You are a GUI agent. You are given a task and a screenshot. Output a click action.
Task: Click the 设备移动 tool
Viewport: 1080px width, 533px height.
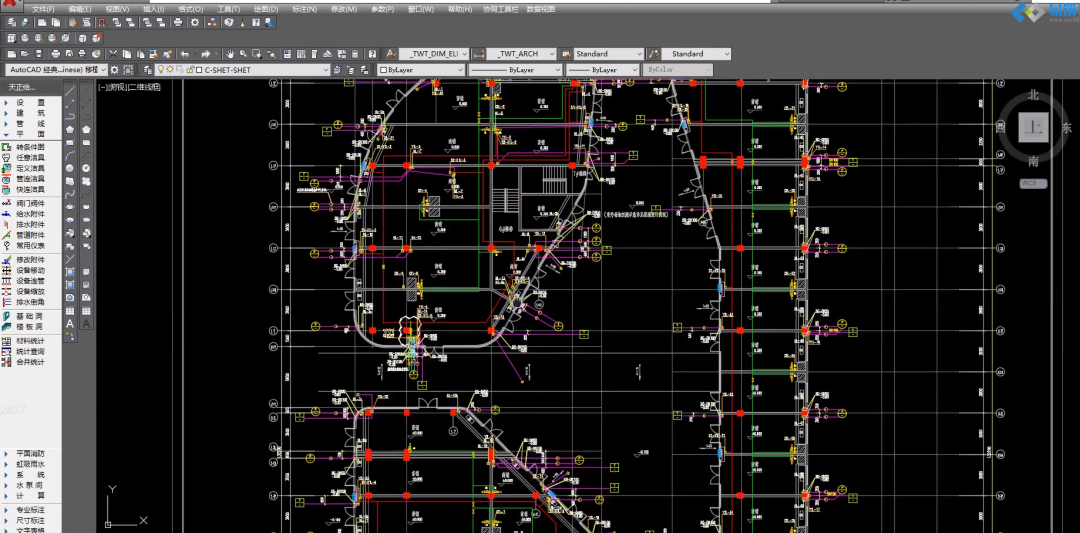(x=30, y=271)
